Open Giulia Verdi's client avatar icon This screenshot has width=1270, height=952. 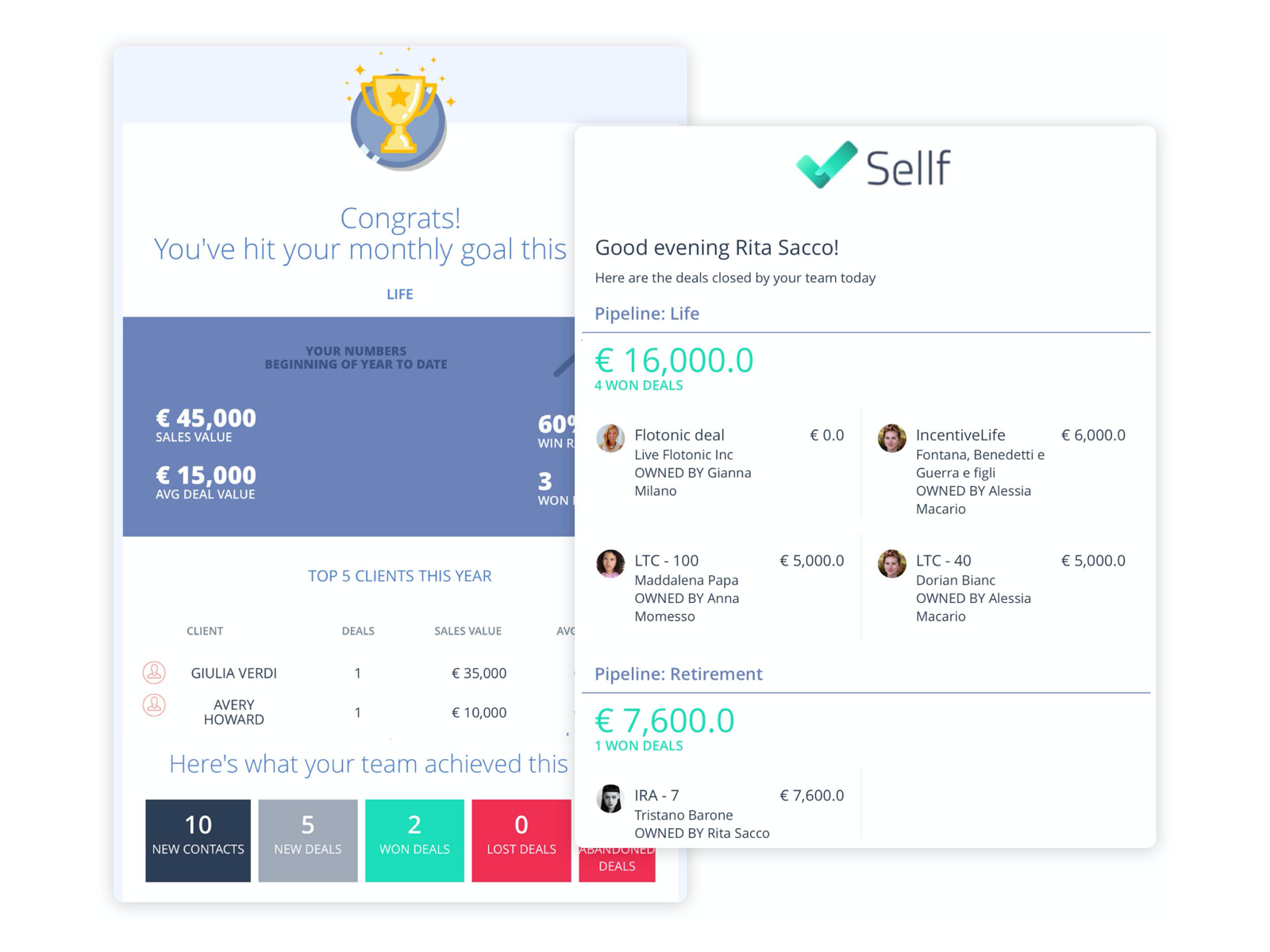[154, 673]
